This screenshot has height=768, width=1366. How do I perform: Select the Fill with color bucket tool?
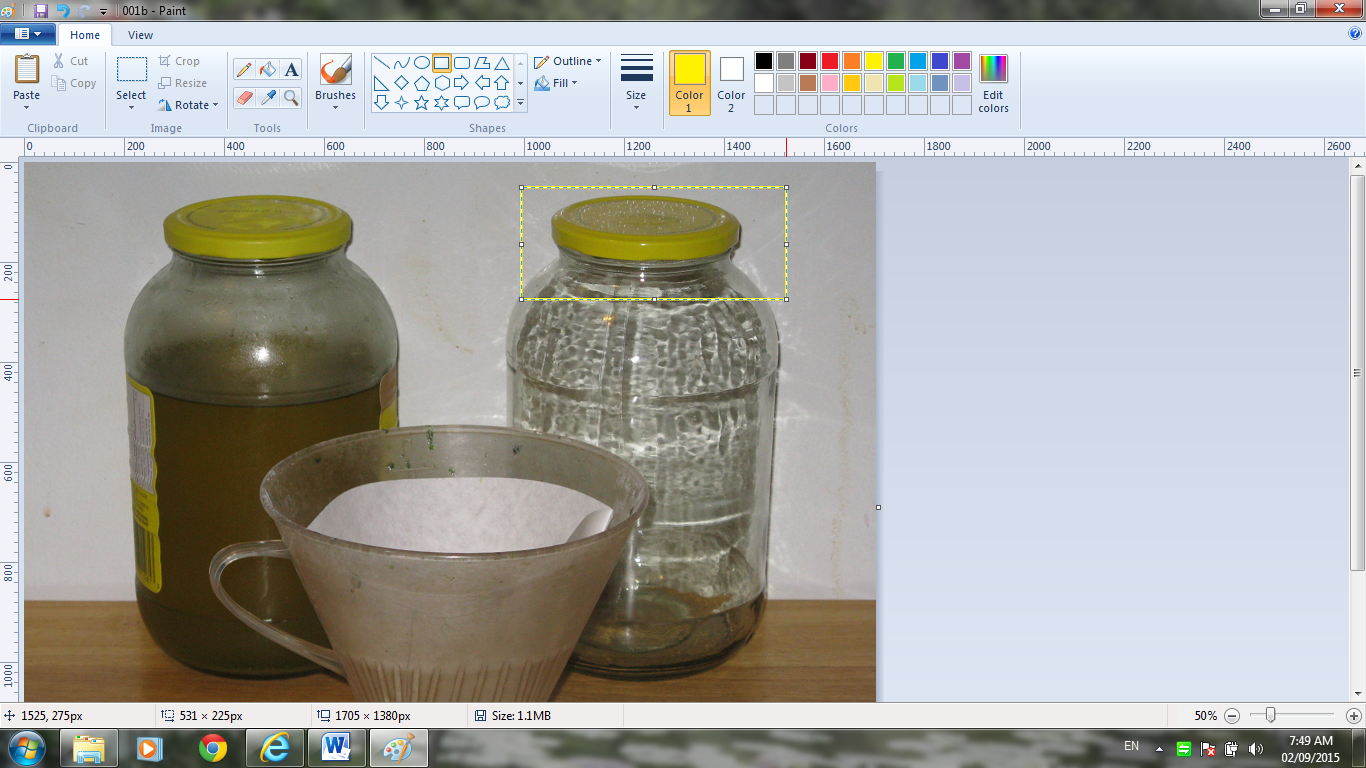267,69
